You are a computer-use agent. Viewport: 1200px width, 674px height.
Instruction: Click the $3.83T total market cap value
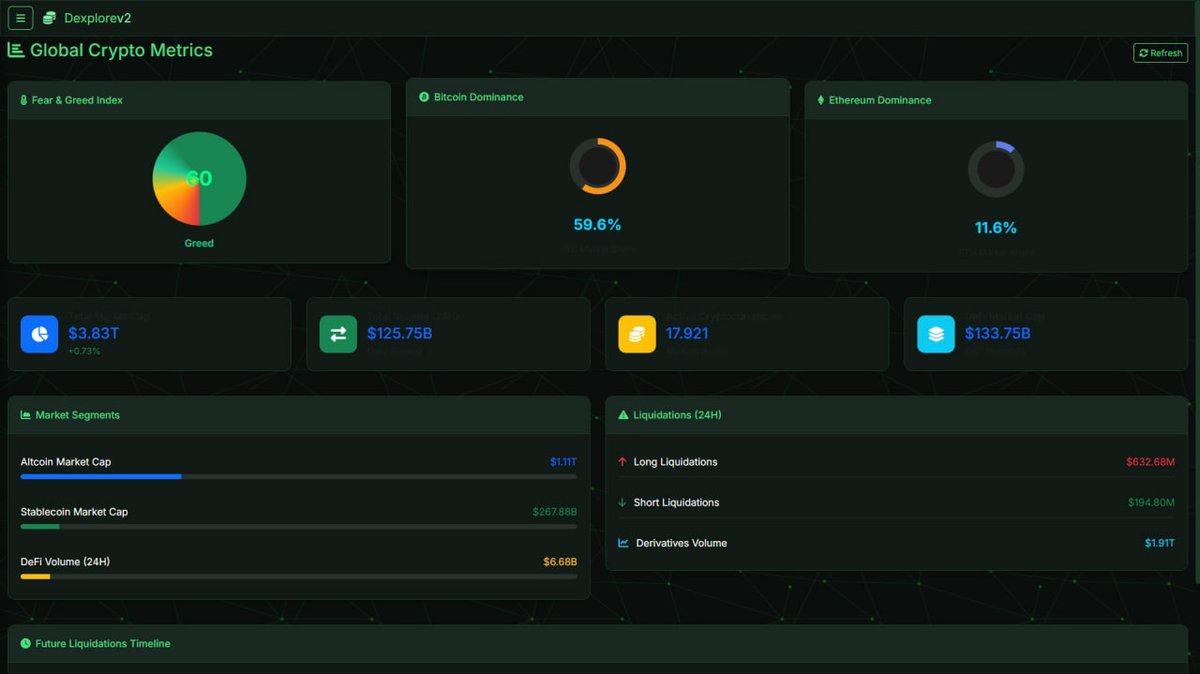(93, 333)
